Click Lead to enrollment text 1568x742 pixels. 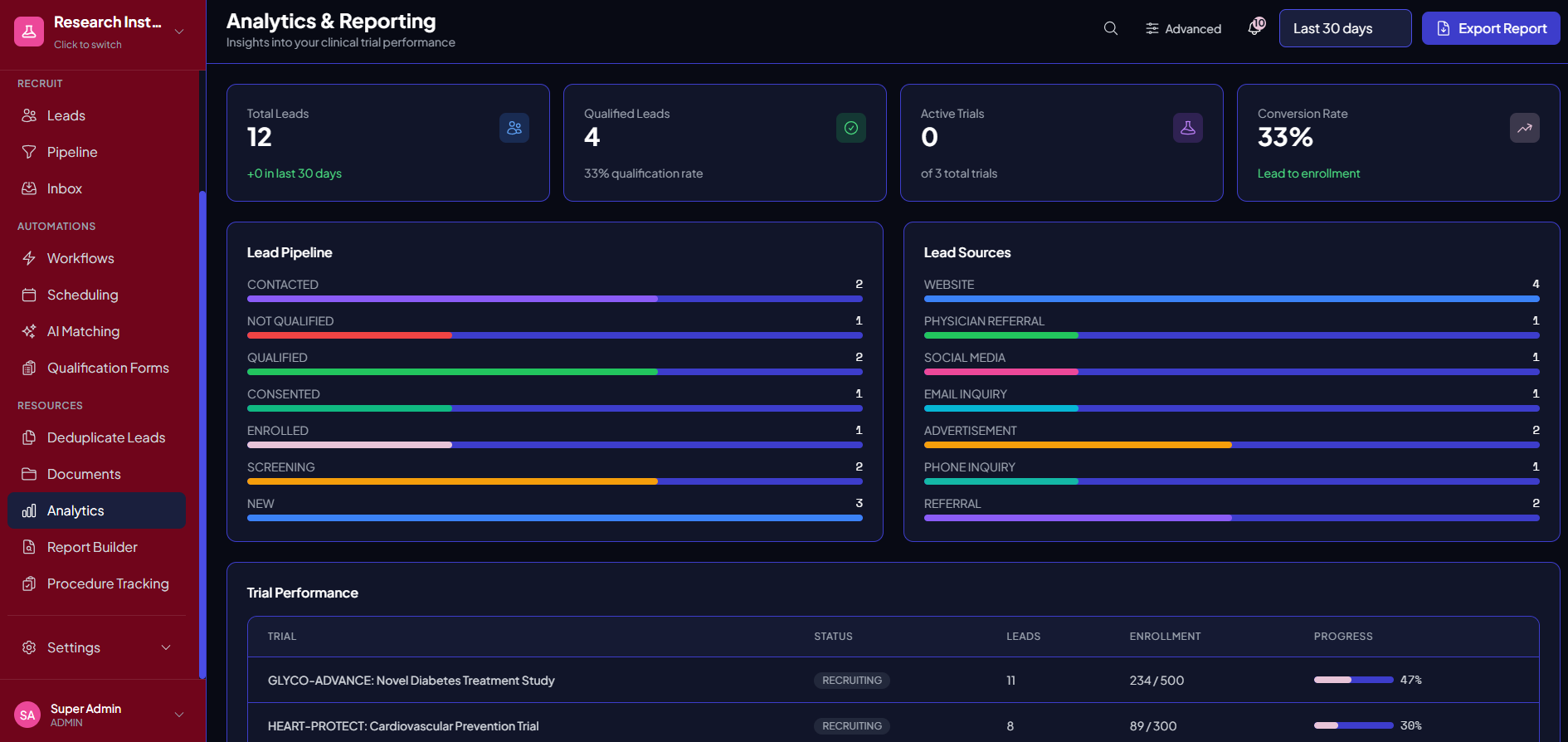(x=1309, y=173)
